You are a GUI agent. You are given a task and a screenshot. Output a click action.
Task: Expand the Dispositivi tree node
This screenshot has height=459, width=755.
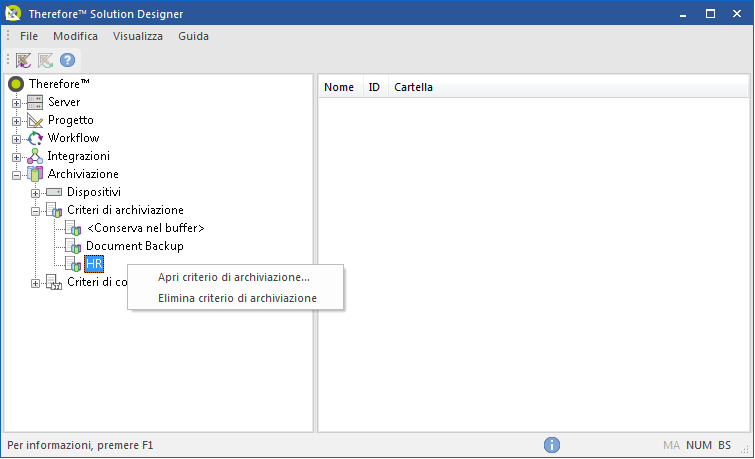tap(35, 193)
